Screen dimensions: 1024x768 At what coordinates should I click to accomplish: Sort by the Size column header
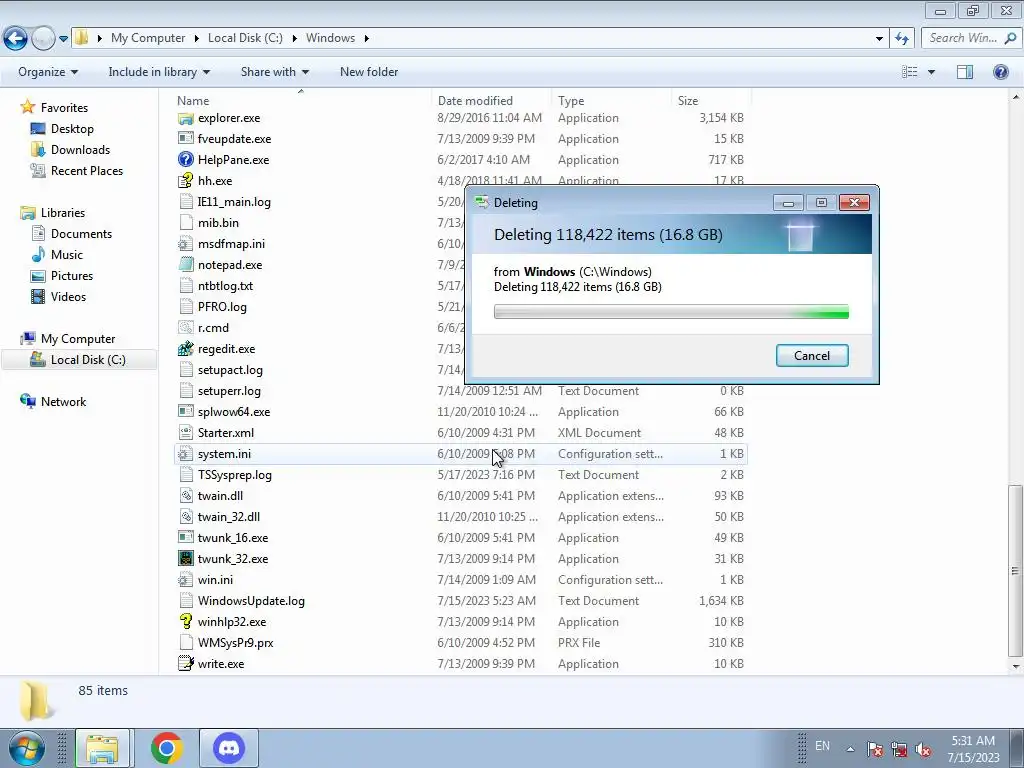(x=688, y=101)
